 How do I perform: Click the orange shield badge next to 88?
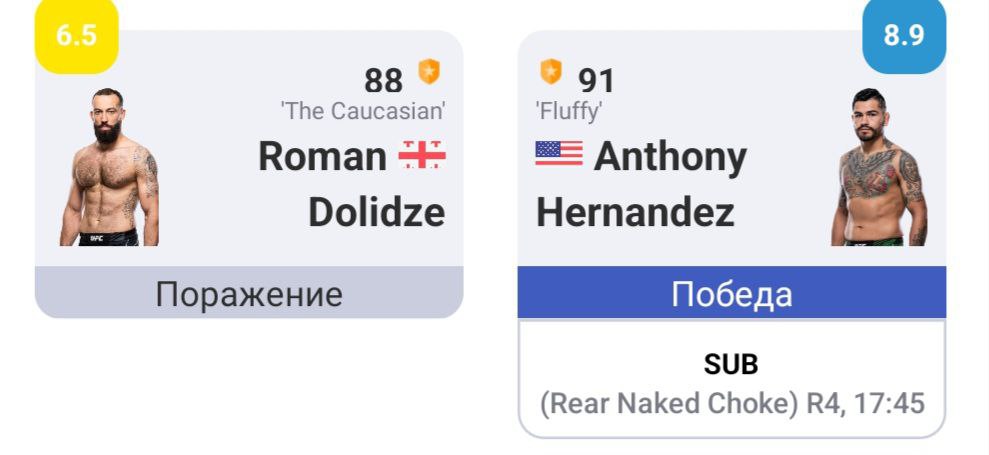click(430, 72)
